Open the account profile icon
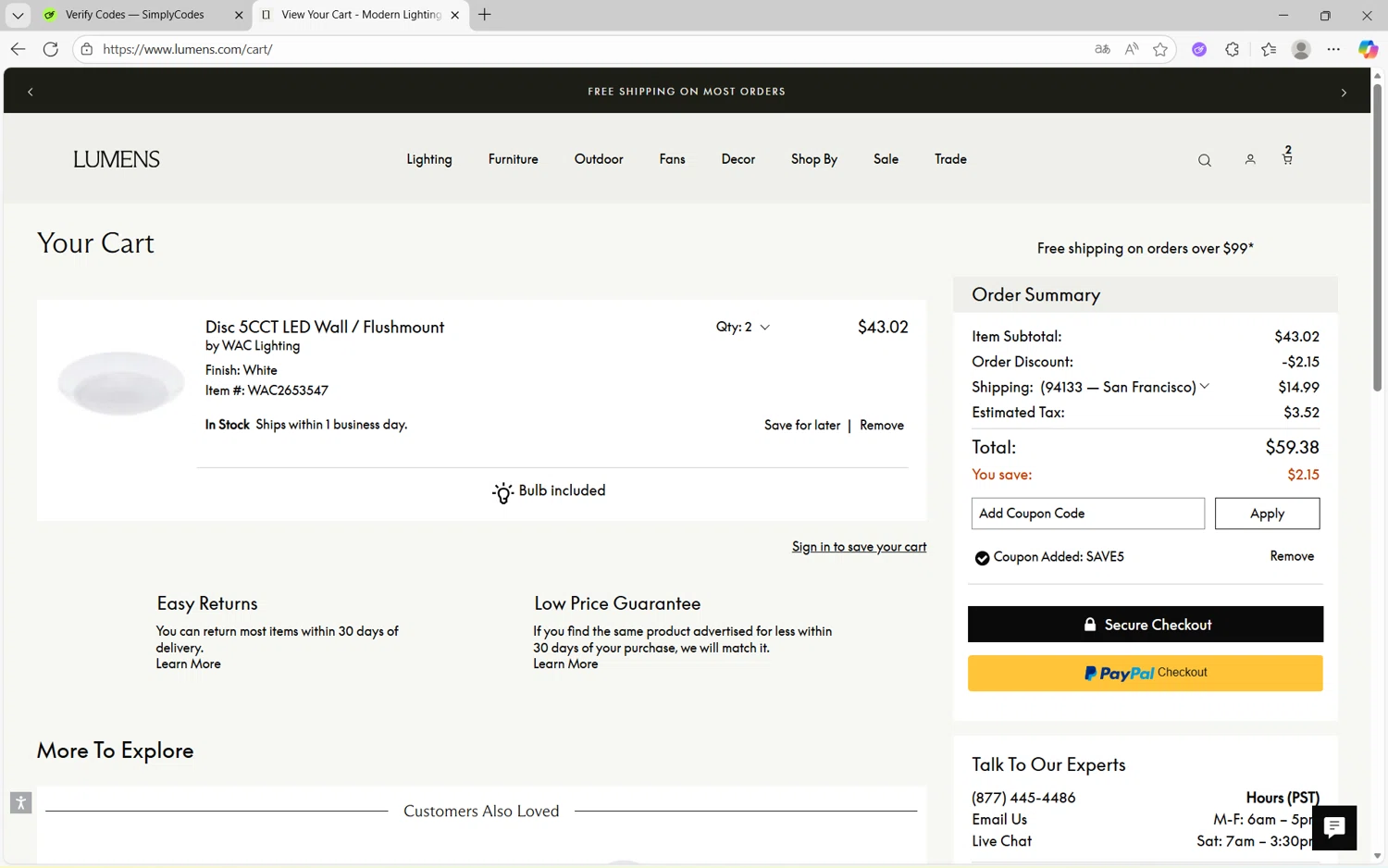1388x868 pixels. coord(1249,159)
